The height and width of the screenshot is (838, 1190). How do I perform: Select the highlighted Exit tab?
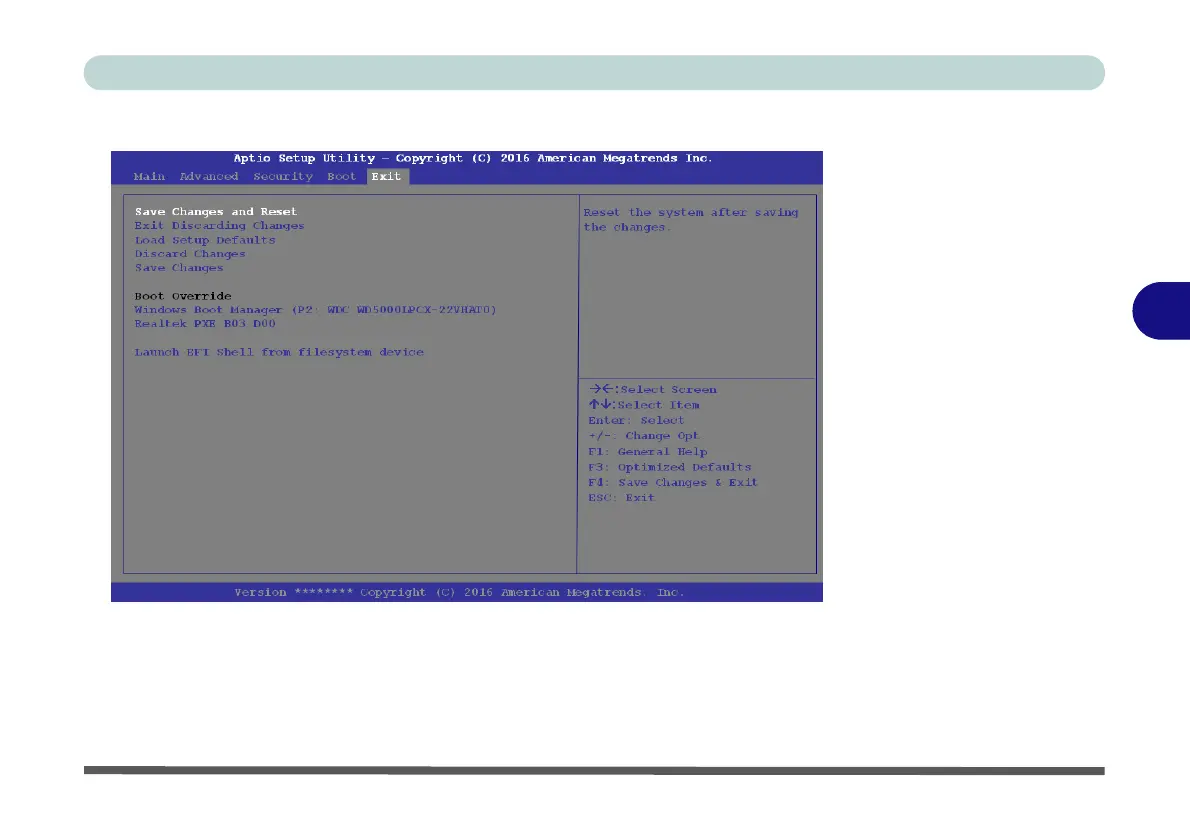pos(387,176)
